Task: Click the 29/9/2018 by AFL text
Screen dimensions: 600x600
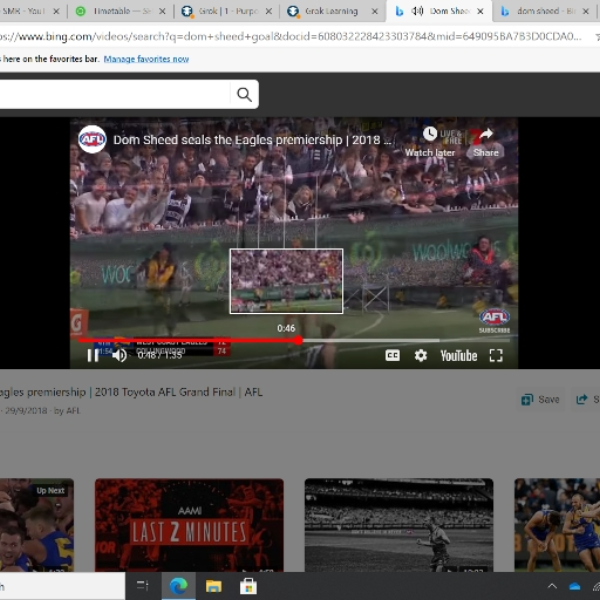Action: coord(41,411)
